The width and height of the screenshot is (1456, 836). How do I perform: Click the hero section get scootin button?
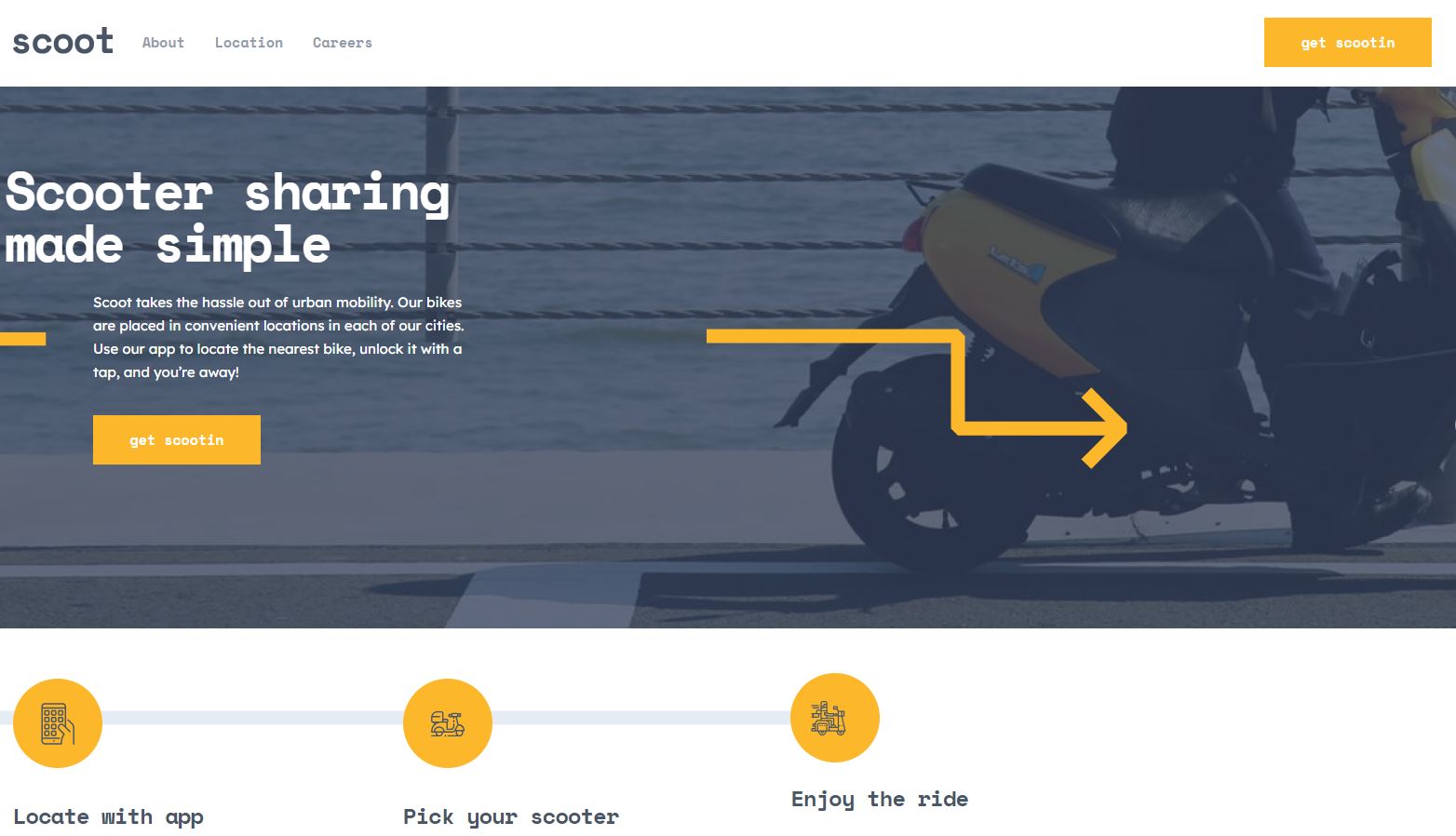[177, 439]
